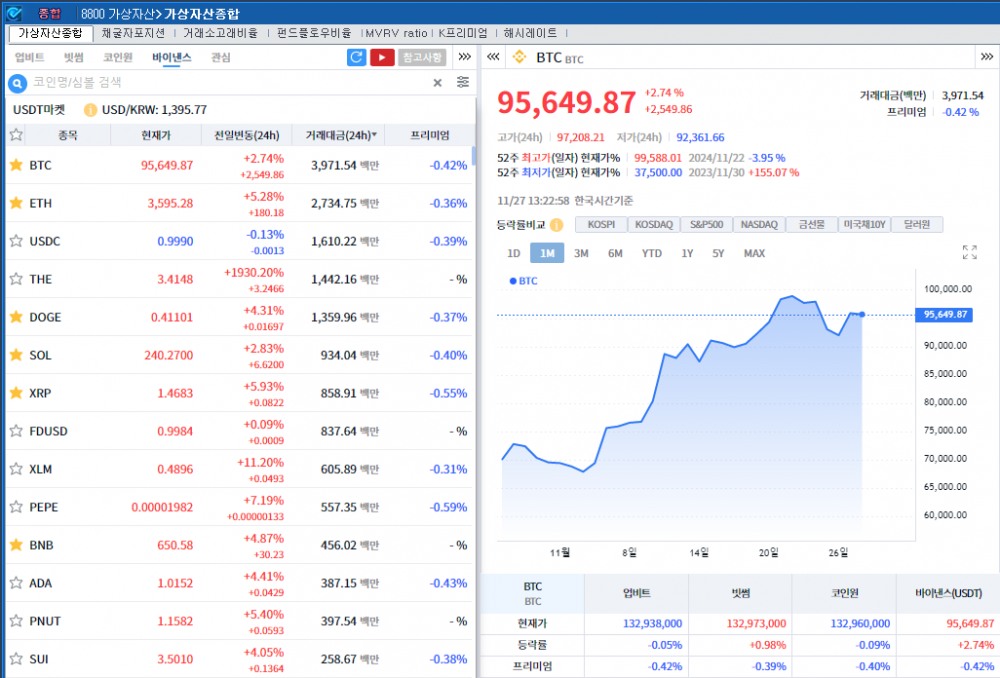Screen dimensions: 1000x678
Task: Click the refresh icon above the coin list
Action: (x=357, y=57)
